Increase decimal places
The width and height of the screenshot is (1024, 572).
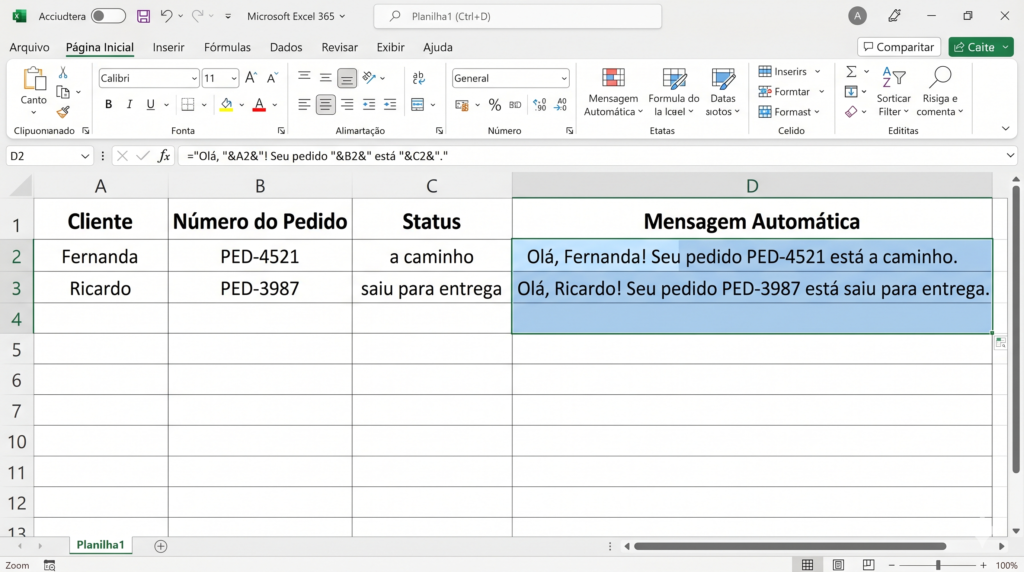[539, 104]
